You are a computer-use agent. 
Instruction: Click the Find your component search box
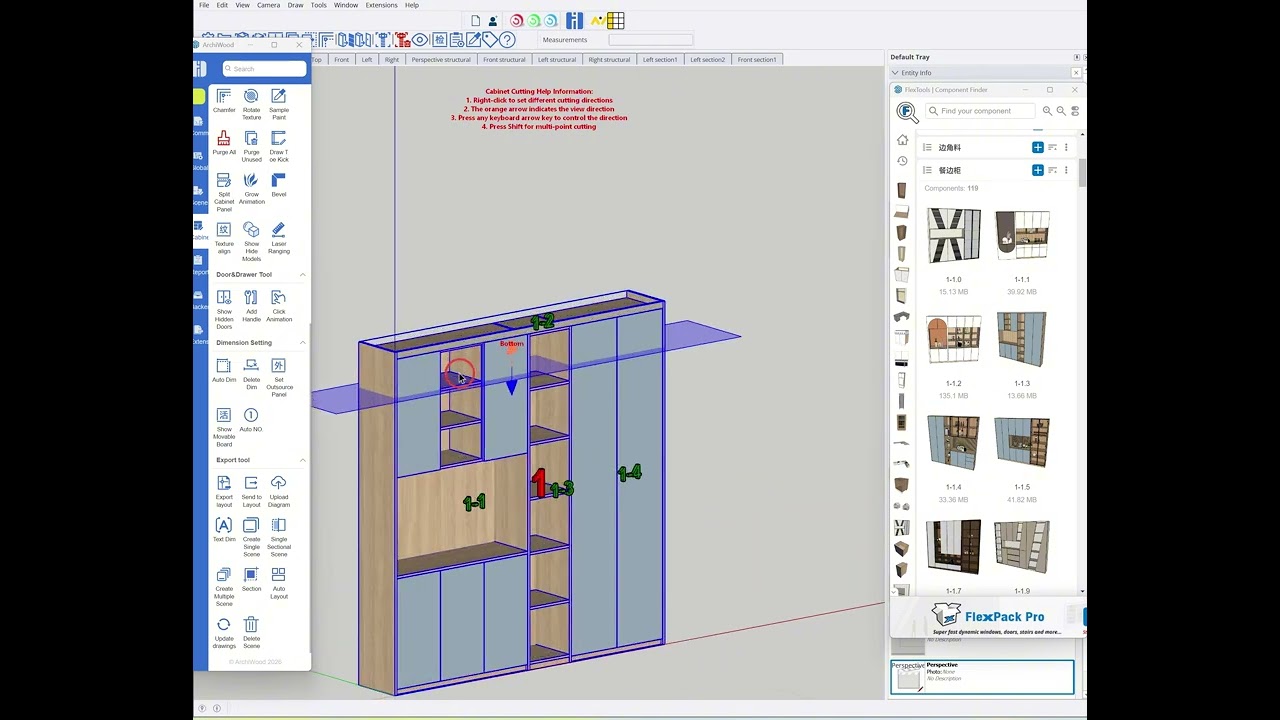click(x=979, y=111)
